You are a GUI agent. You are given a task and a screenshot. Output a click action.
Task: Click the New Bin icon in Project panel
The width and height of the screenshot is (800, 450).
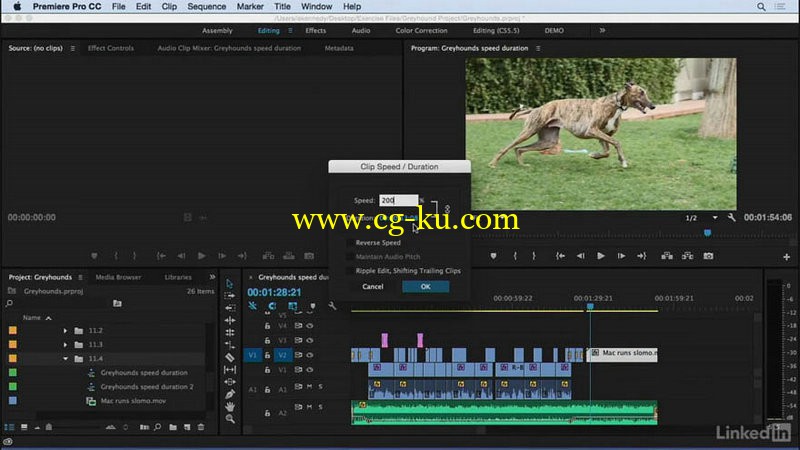tap(173, 427)
